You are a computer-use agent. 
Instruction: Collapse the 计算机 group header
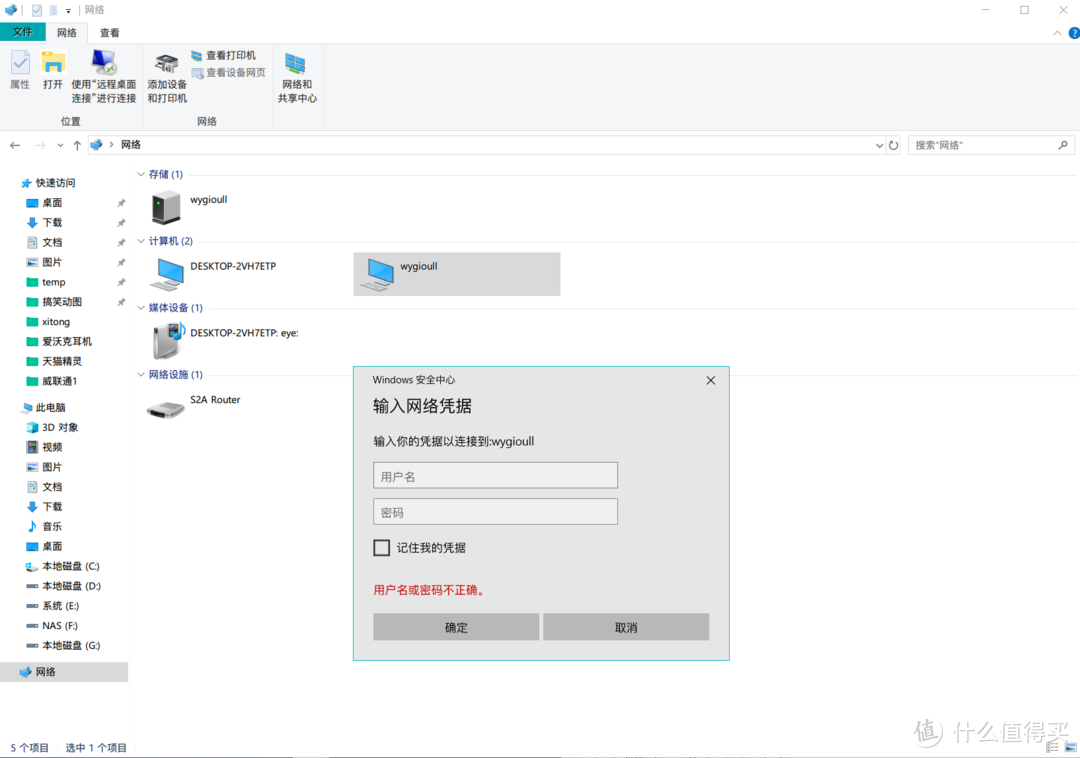click(141, 241)
